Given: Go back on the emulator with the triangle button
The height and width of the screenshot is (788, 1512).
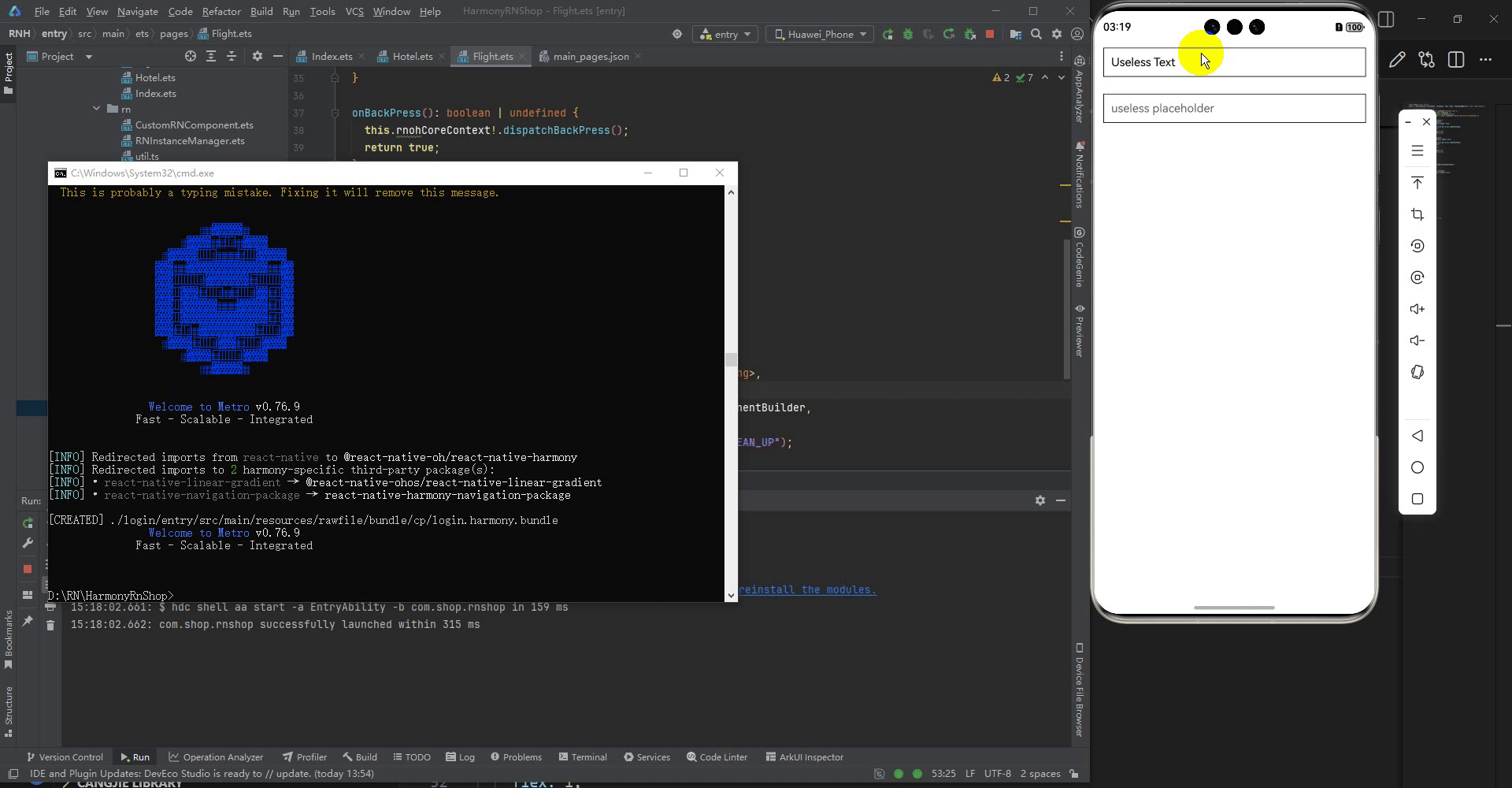Looking at the screenshot, I should [1417, 436].
